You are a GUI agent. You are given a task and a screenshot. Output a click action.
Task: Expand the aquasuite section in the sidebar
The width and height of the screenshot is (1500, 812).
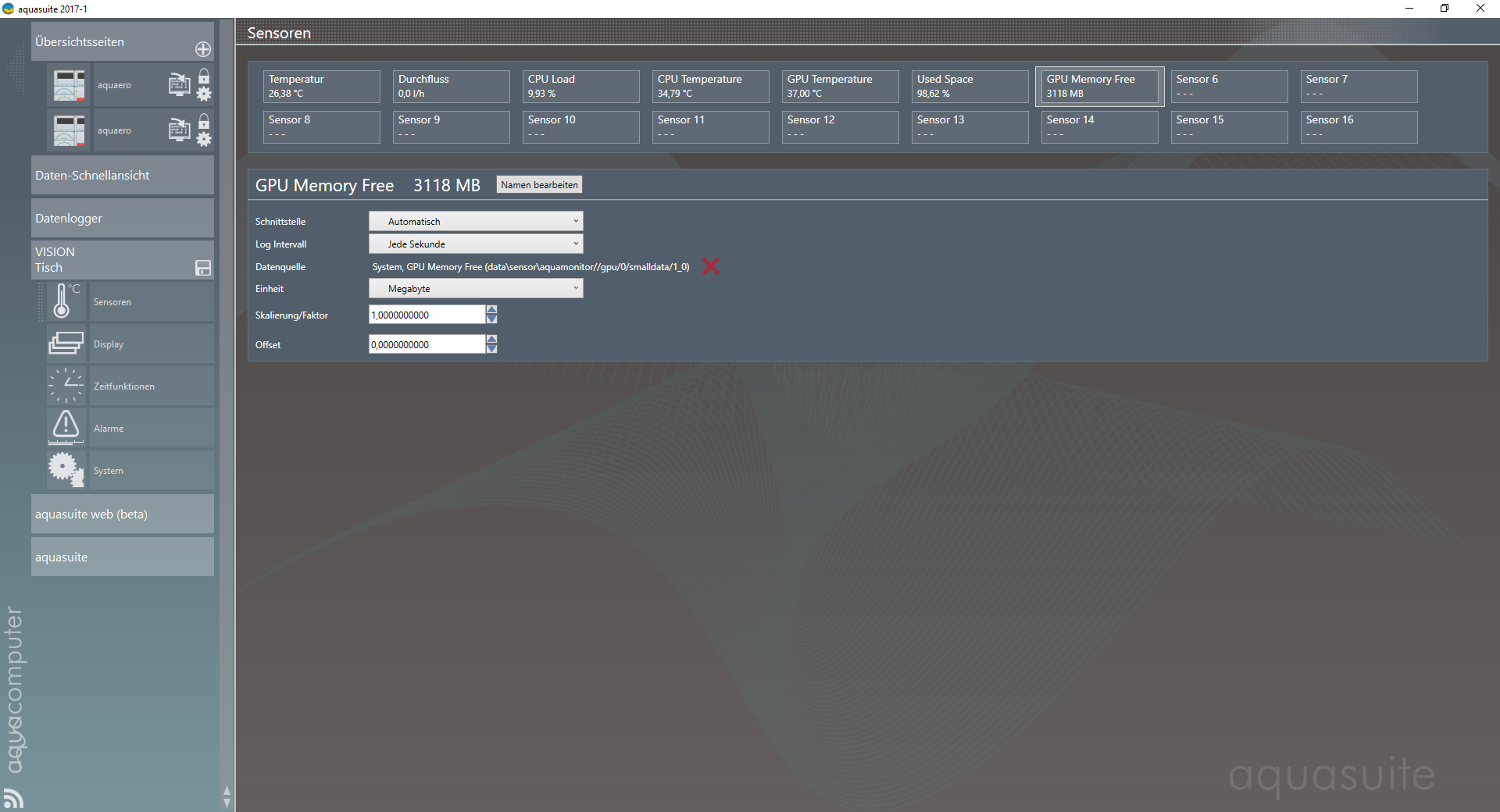coord(122,557)
